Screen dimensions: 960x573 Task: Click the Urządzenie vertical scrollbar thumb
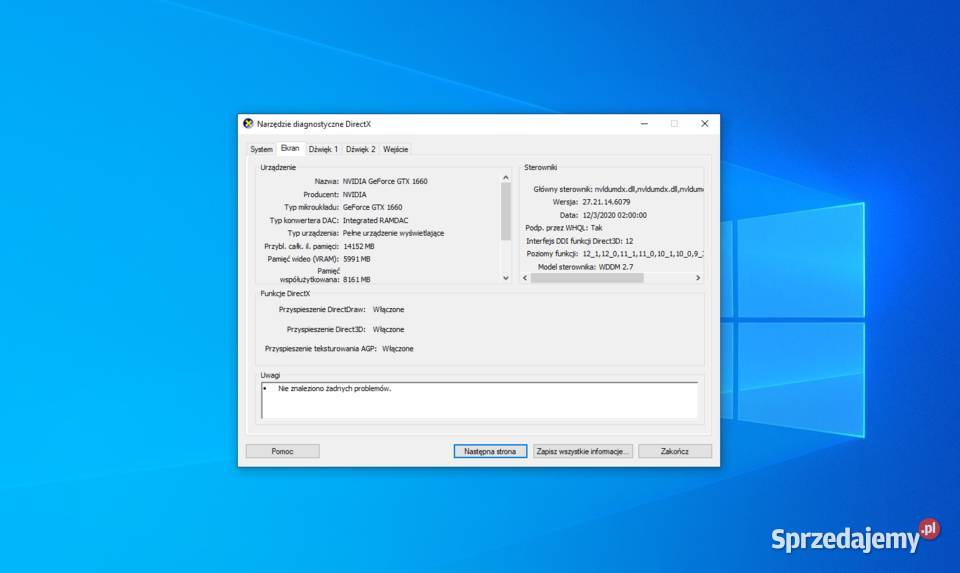point(506,212)
